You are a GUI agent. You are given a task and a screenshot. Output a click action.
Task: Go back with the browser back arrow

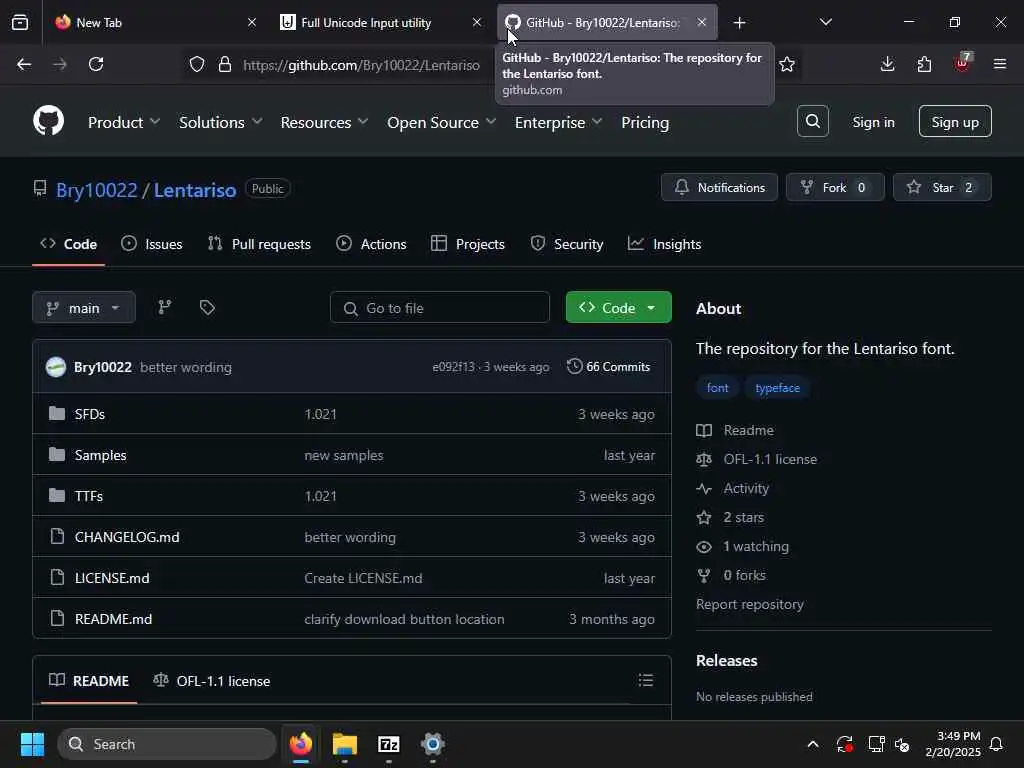(x=24, y=64)
